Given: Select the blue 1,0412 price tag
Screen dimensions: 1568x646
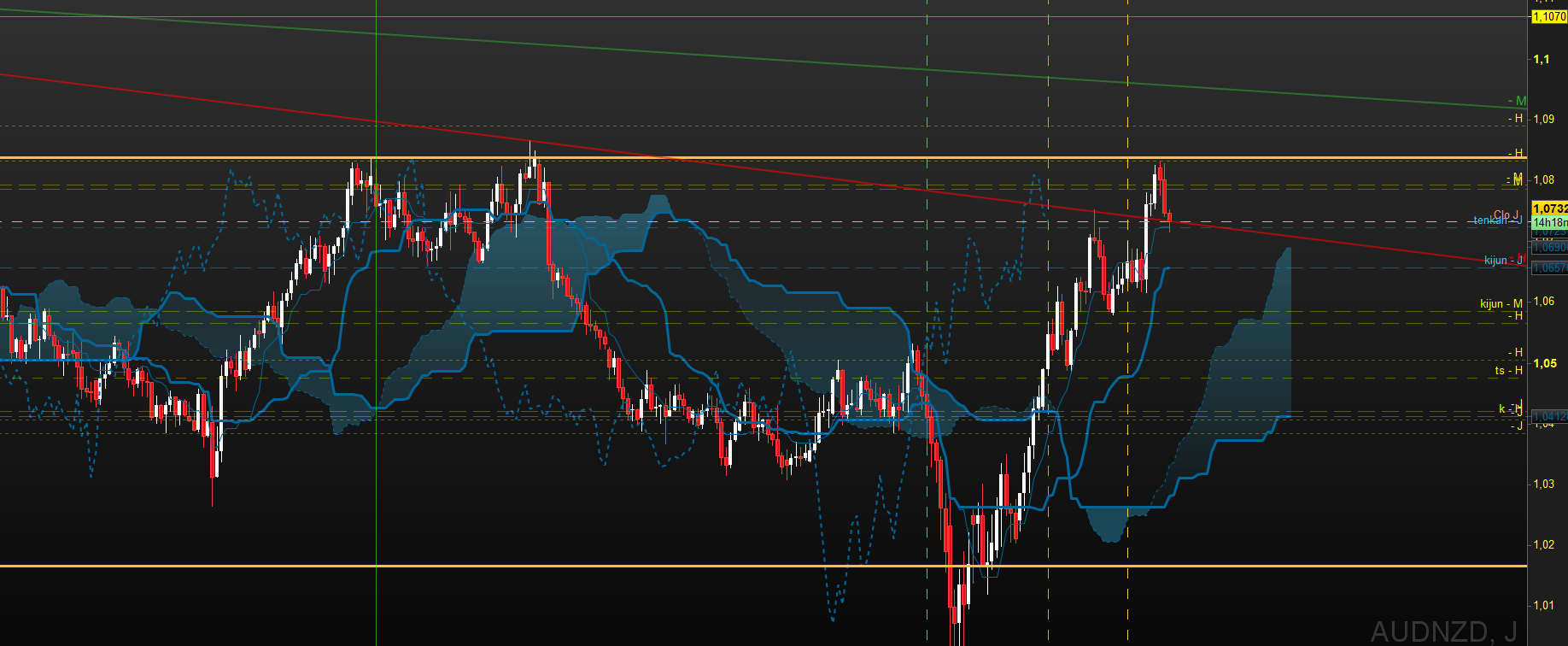Looking at the screenshot, I should [x=1549, y=416].
